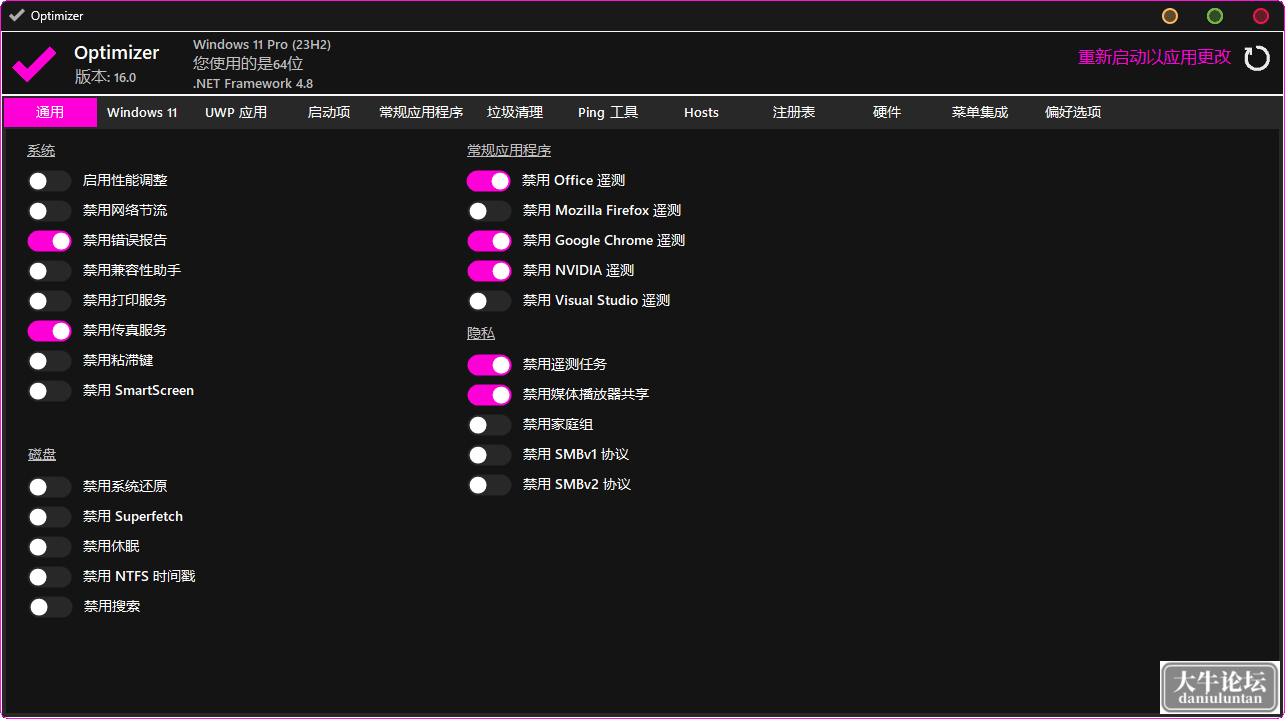The width and height of the screenshot is (1285, 719).
Task: Toggle 禁用遥测任务 switch
Action: click(489, 365)
